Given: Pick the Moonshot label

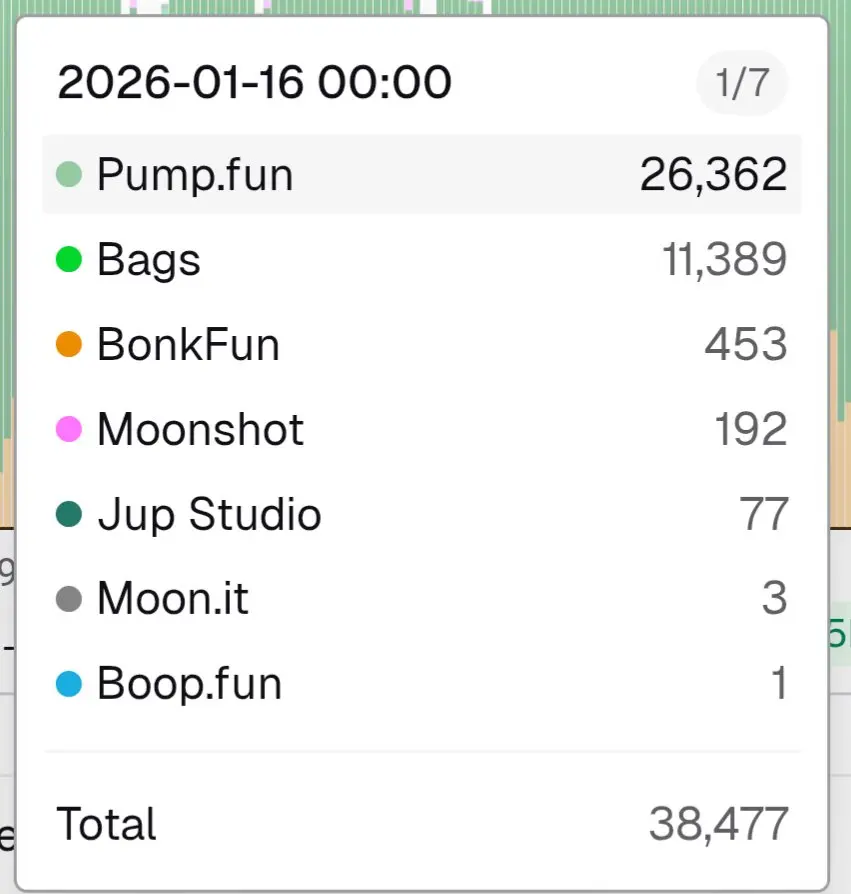Looking at the screenshot, I should click(200, 430).
